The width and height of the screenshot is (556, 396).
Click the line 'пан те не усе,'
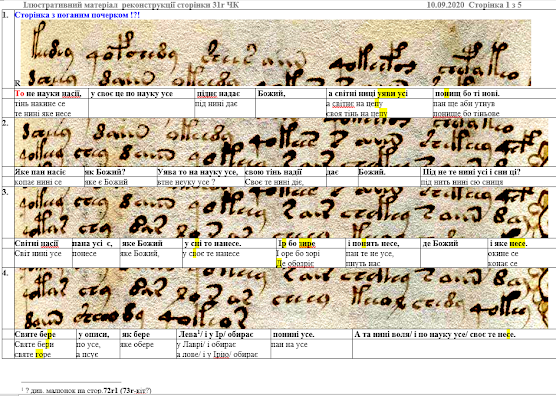[x=369, y=253]
